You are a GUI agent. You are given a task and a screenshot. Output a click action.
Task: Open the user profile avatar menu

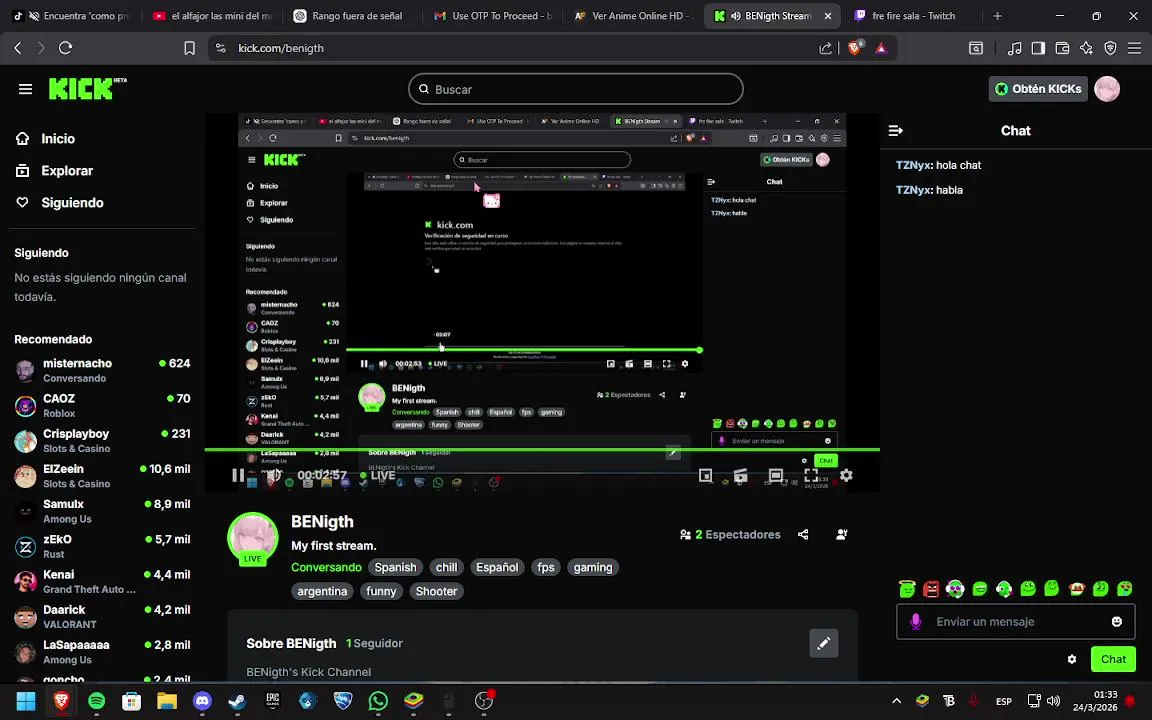coord(1106,89)
